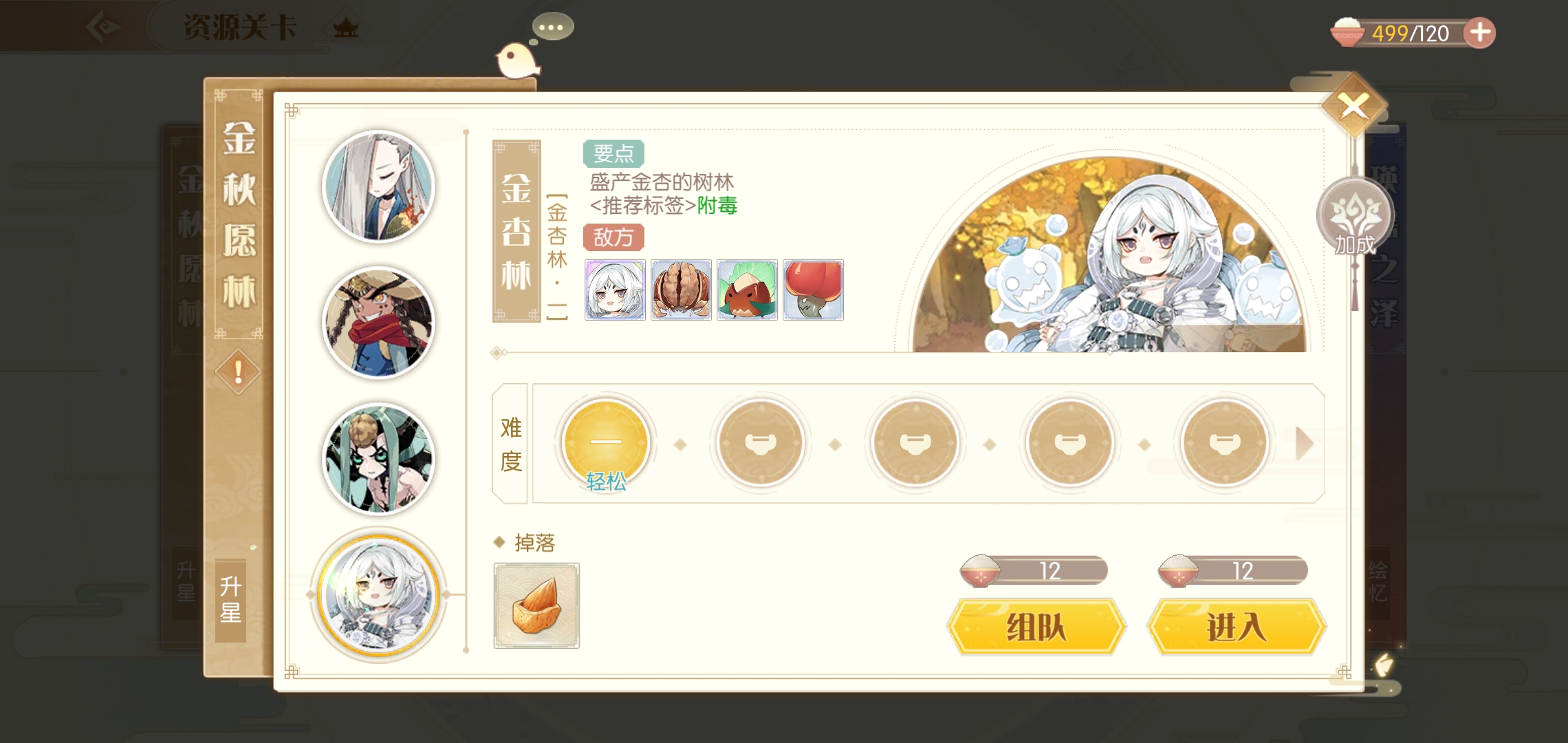This screenshot has height=743, width=1568.
Task: Select the teal-haired character stage portrait
Action: (x=378, y=459)
